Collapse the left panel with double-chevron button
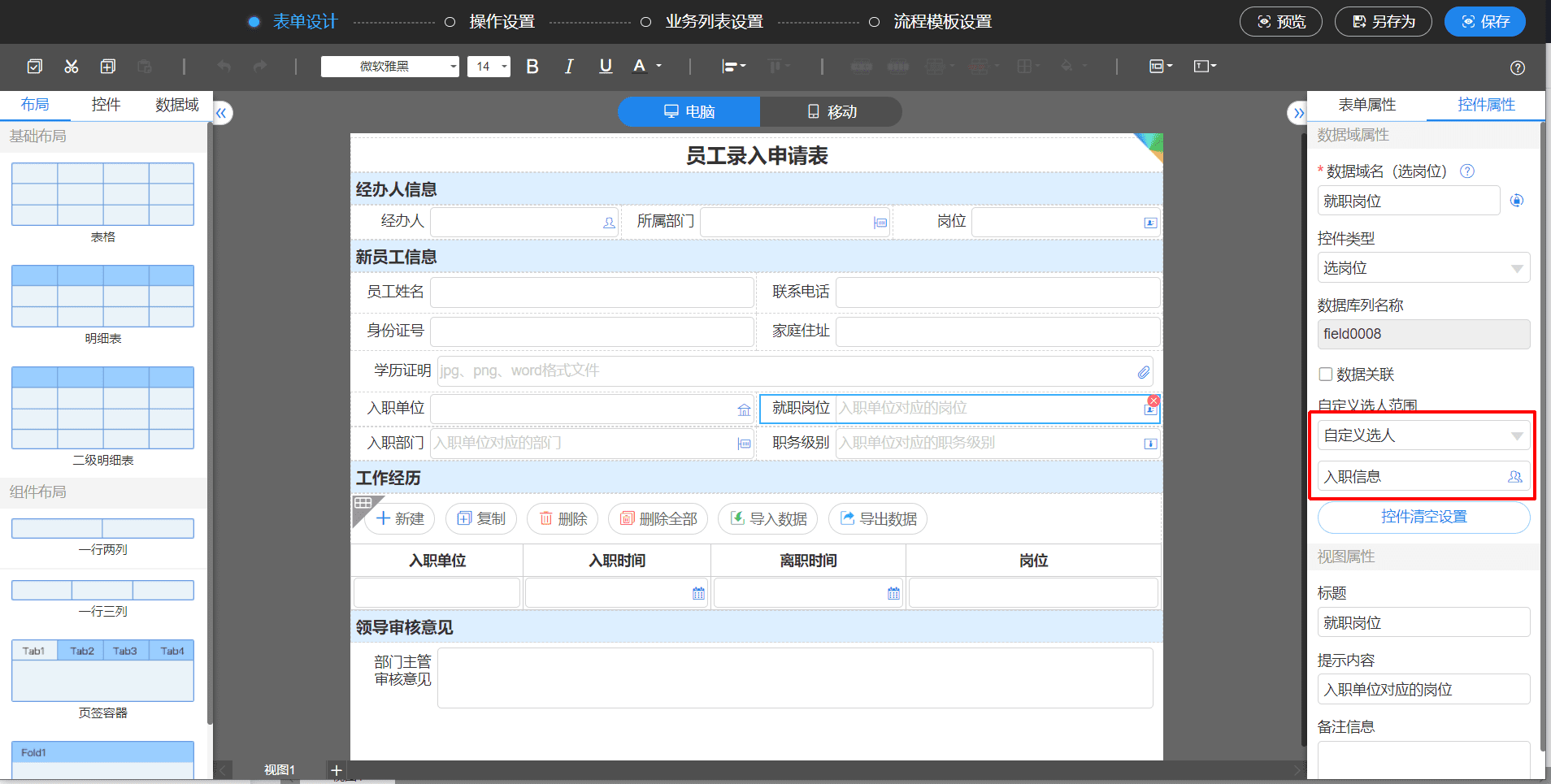The image size is (1551, 784). (x=222, y=113)
